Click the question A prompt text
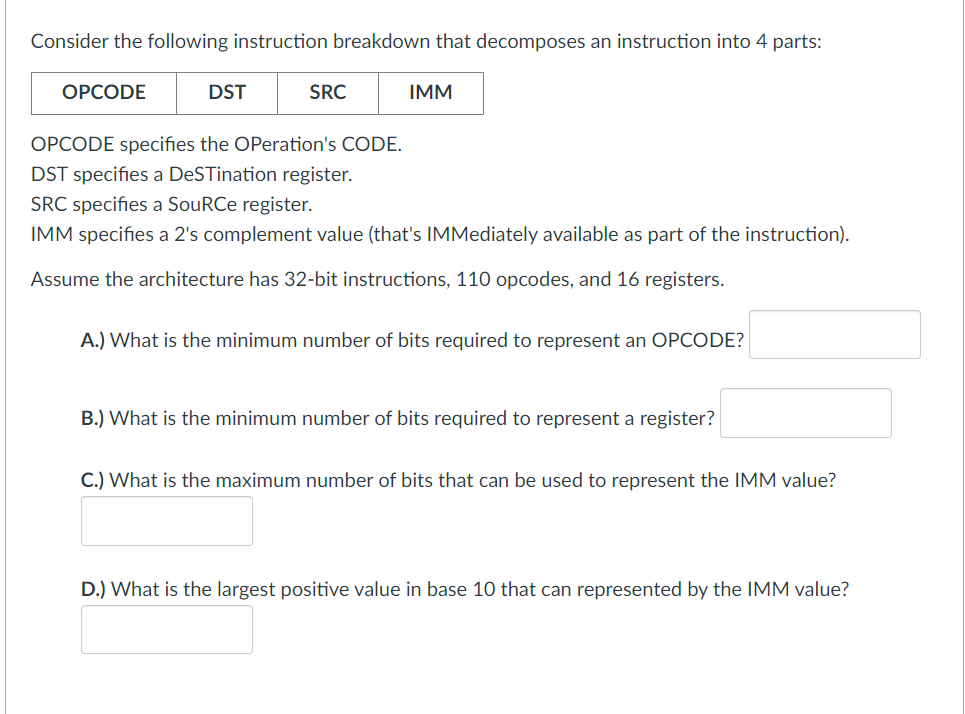The height and width of the screenshot is (714, 965). tap(412, 340)
